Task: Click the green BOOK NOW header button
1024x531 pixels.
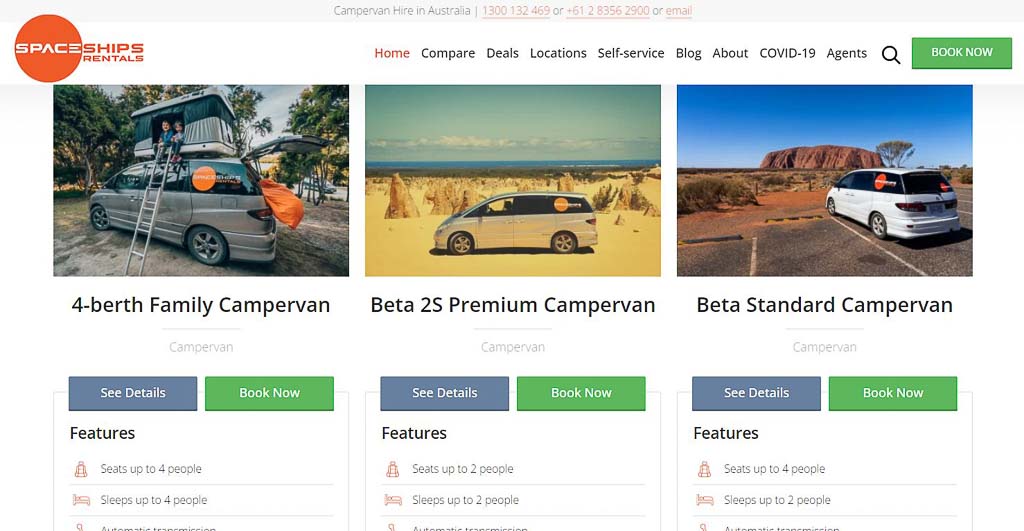Action: (961, 53)
